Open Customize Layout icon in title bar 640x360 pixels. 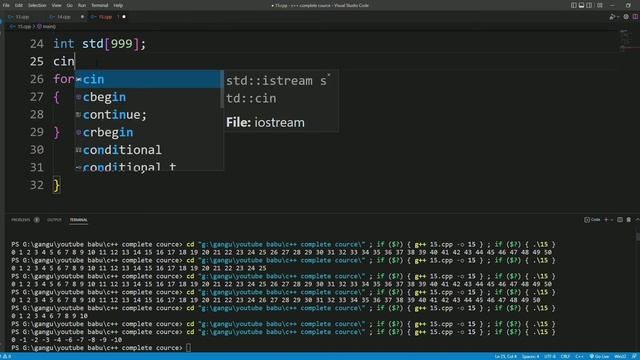click(600, 5)
